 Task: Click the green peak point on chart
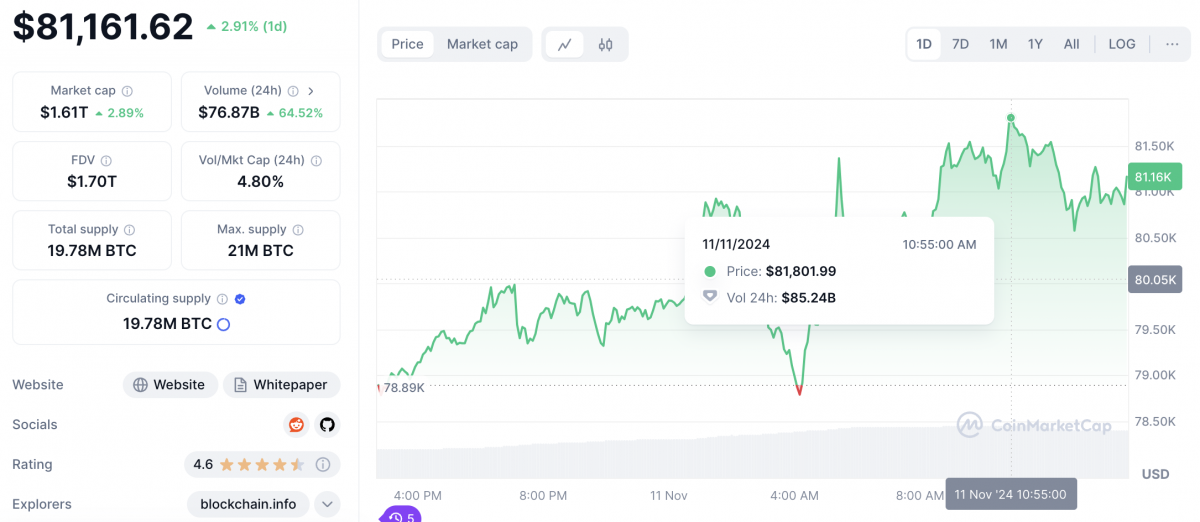[x=1011, y=118]
